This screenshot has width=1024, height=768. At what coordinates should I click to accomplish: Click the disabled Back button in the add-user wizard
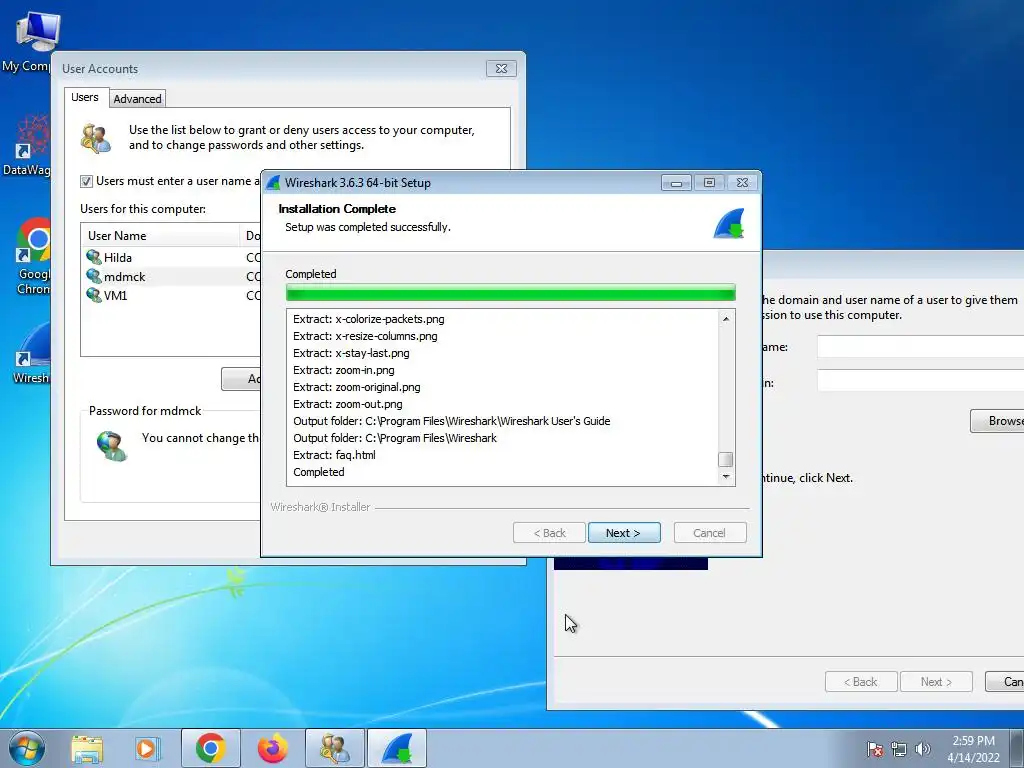pos(861,682)
